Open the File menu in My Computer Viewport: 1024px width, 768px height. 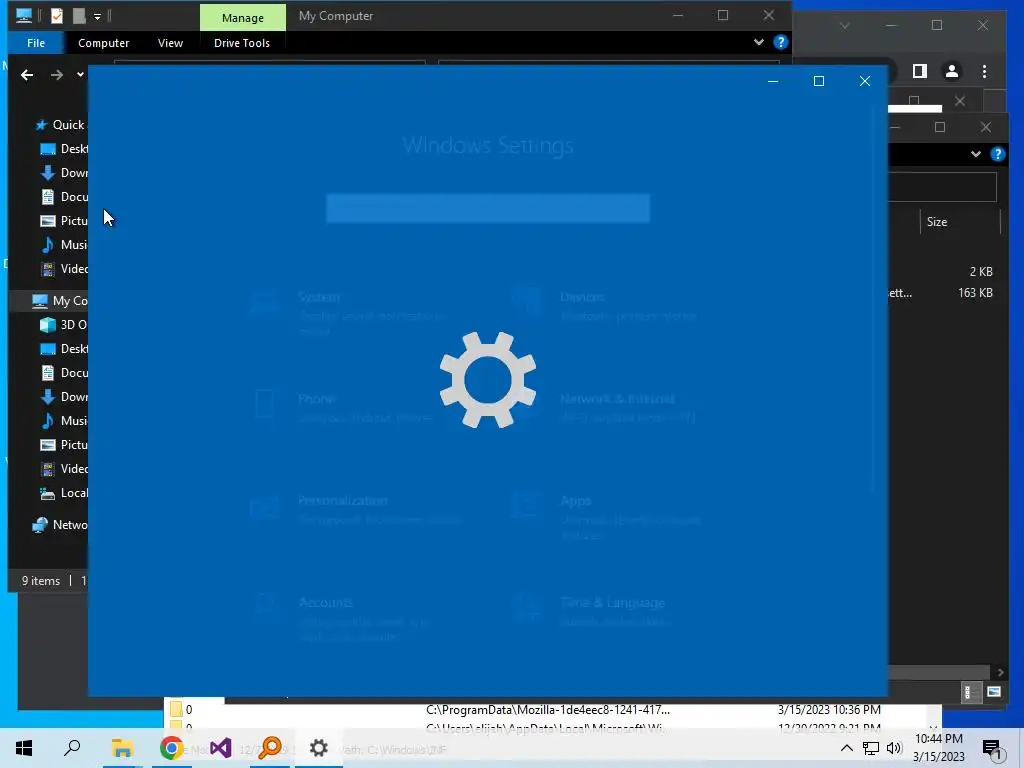click(x=36, y=43)
